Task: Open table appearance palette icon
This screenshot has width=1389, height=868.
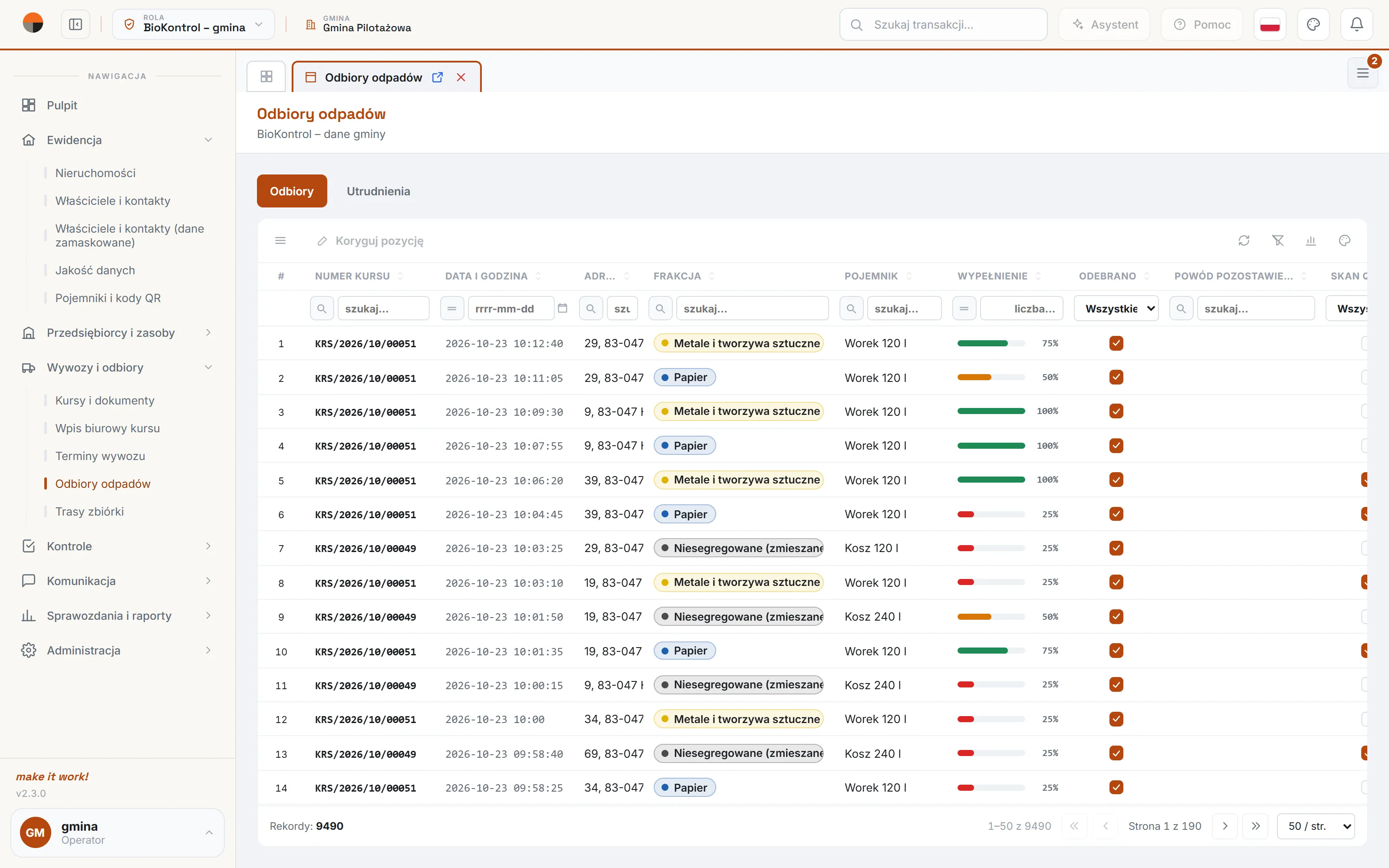Action: click(1344, 240)
